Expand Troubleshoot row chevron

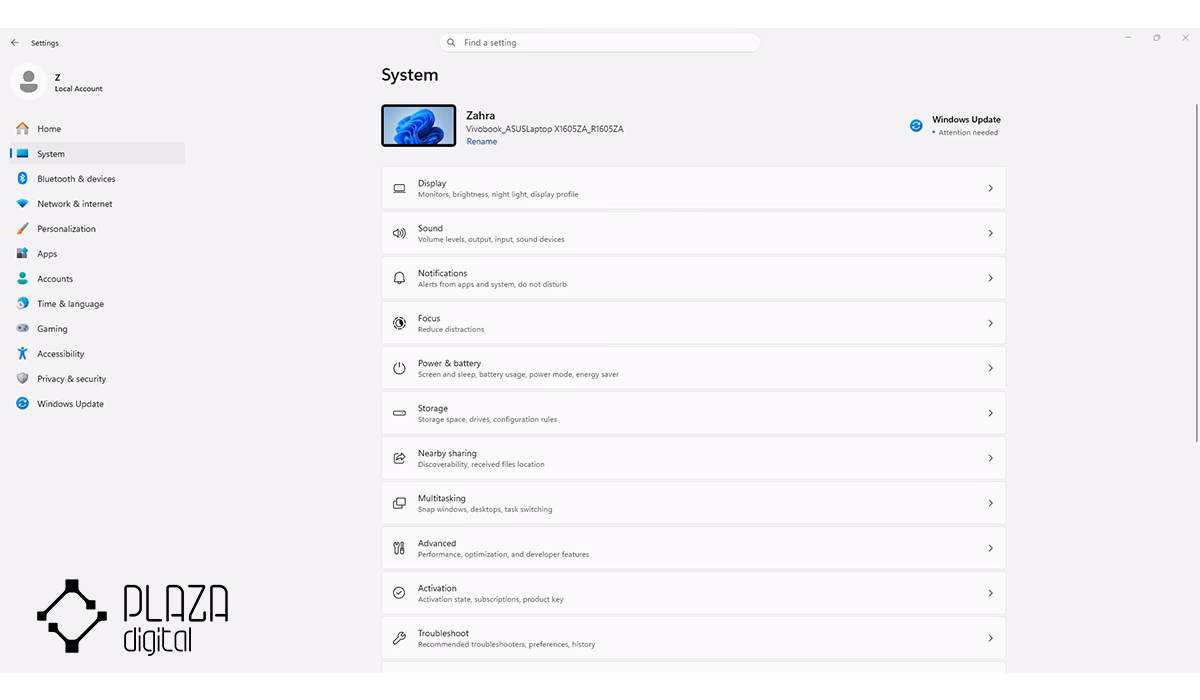coord(990,638)
